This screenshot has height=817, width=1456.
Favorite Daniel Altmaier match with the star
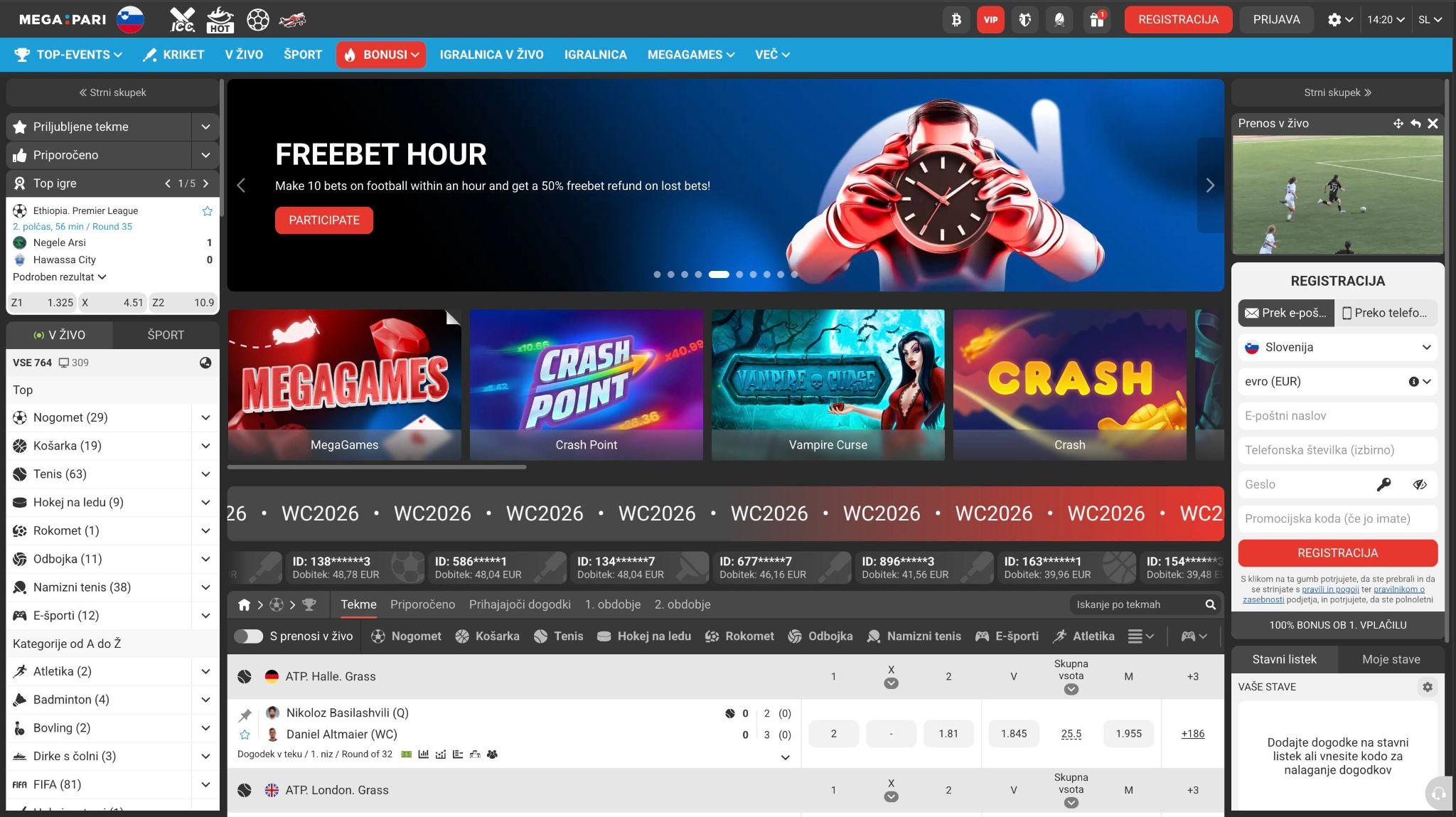tap(245, 735)
